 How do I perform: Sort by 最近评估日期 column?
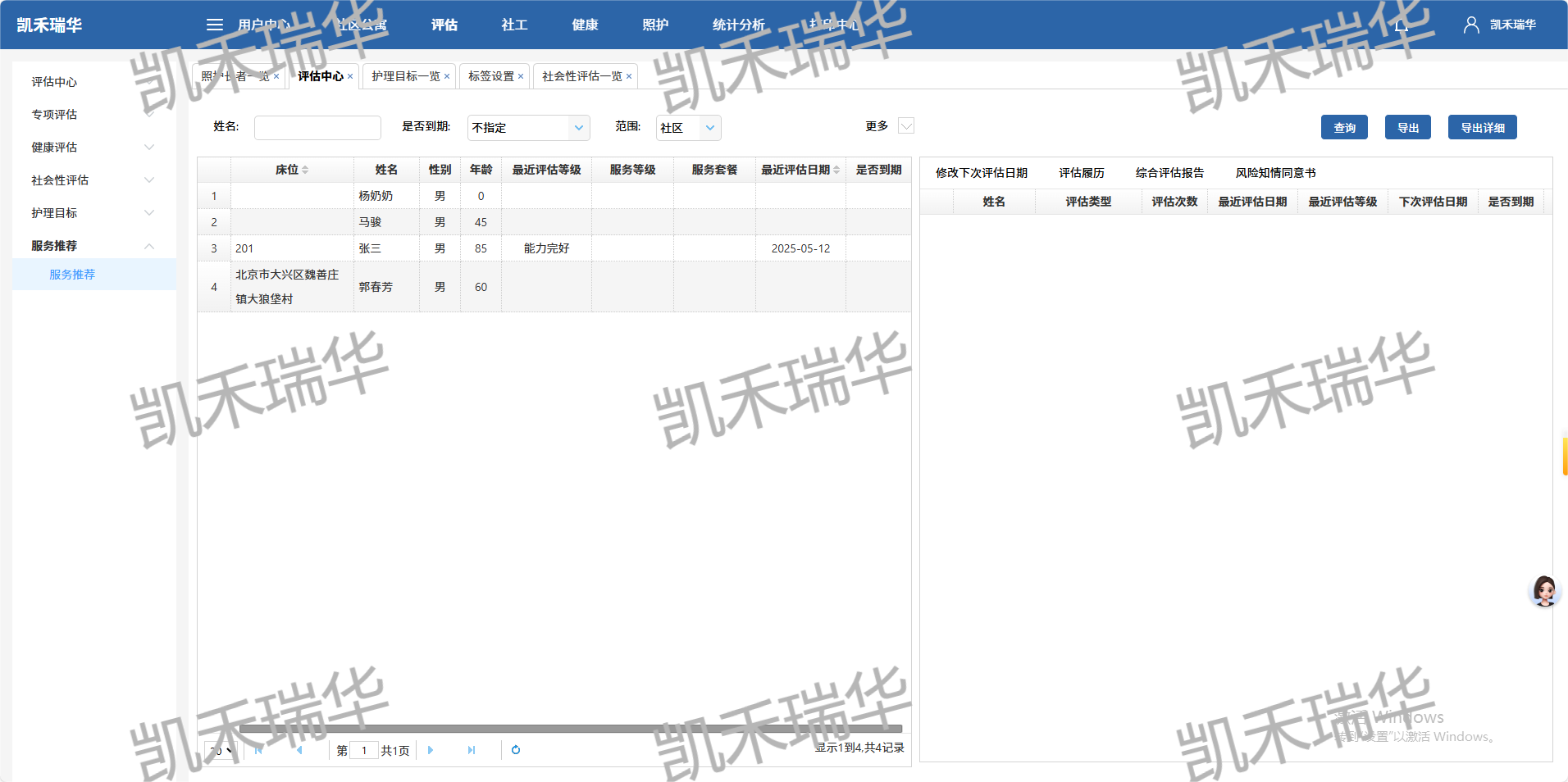coord(836,170)
